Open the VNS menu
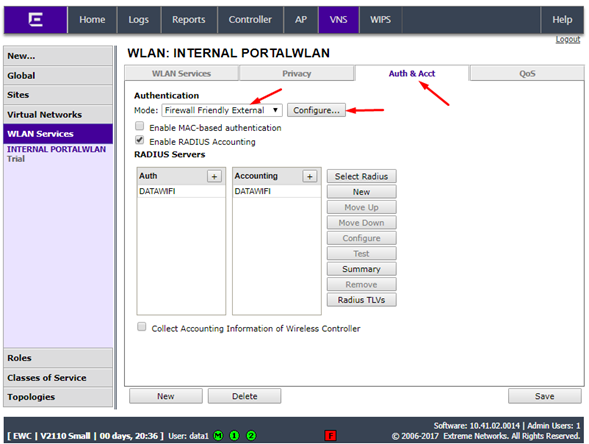The height and width of the screenshot is (444, 589). (x=338, y=20)
